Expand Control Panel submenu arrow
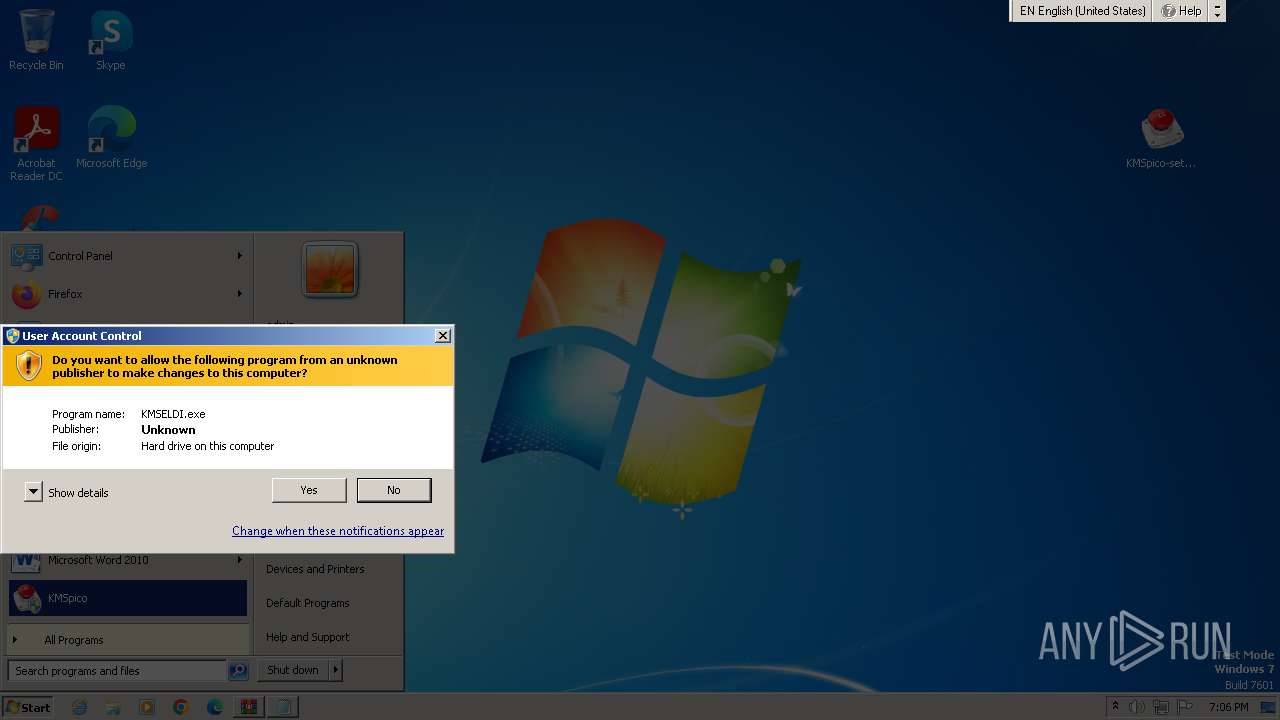The width and height of the screenshot is (1280, 720). pos(239,256)
